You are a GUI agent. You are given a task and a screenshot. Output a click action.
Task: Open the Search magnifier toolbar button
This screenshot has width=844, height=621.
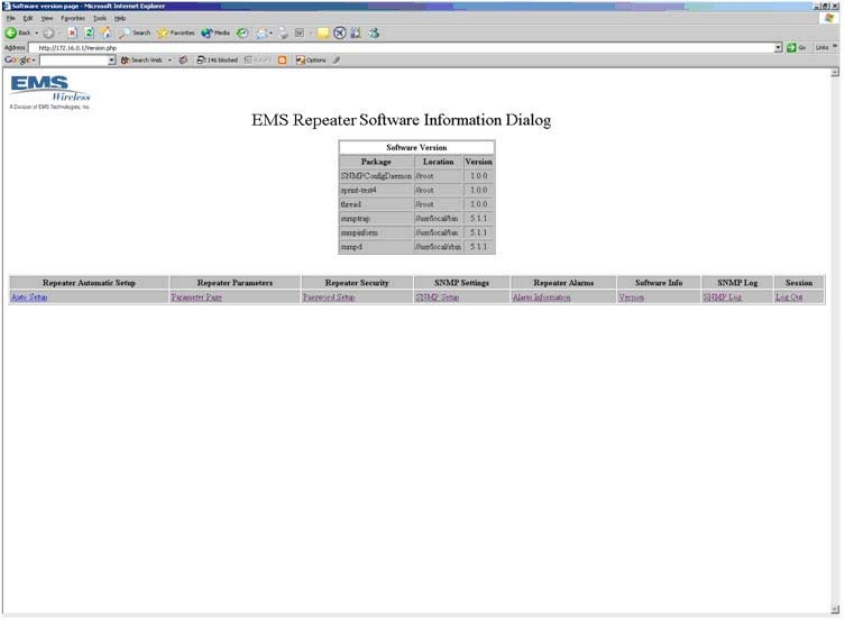tap(135, 33)
